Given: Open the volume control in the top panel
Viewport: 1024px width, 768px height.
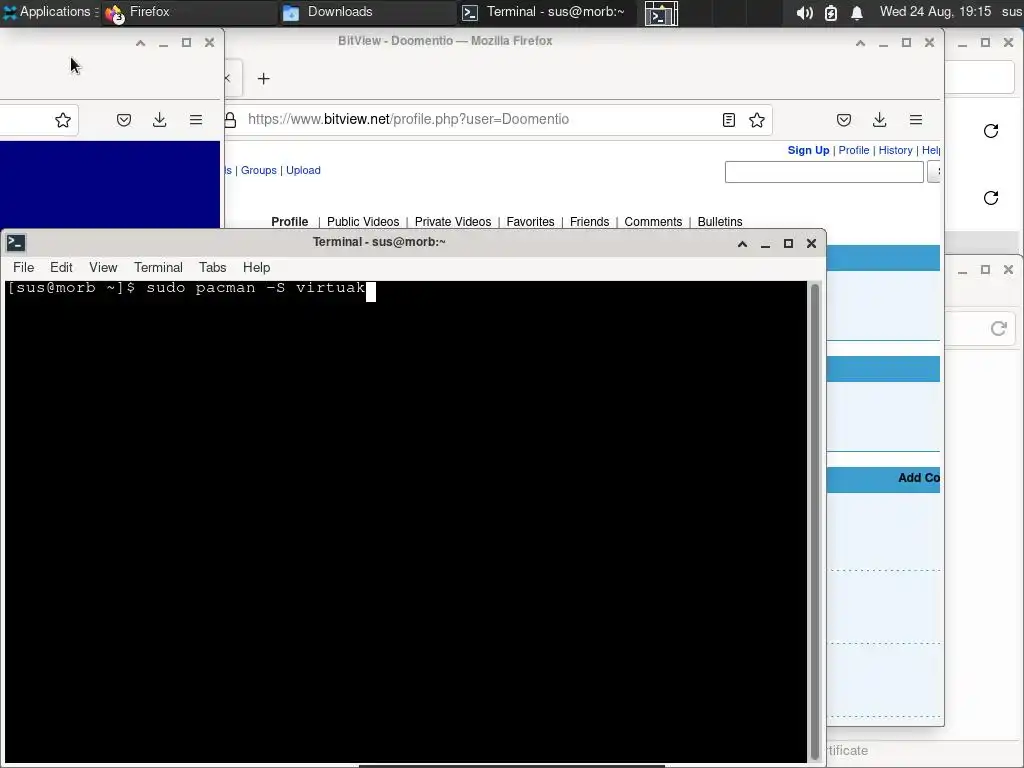Looking at the screenshot, I should tap(804, 12).
